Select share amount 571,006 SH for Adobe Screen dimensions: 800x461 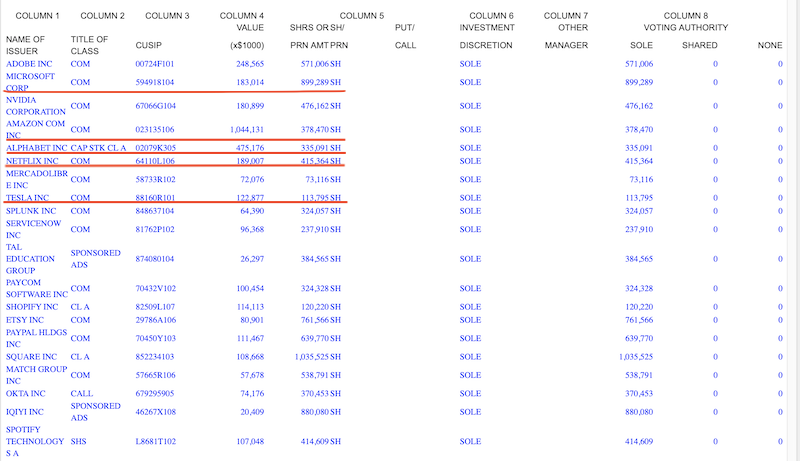pos(321,64)
